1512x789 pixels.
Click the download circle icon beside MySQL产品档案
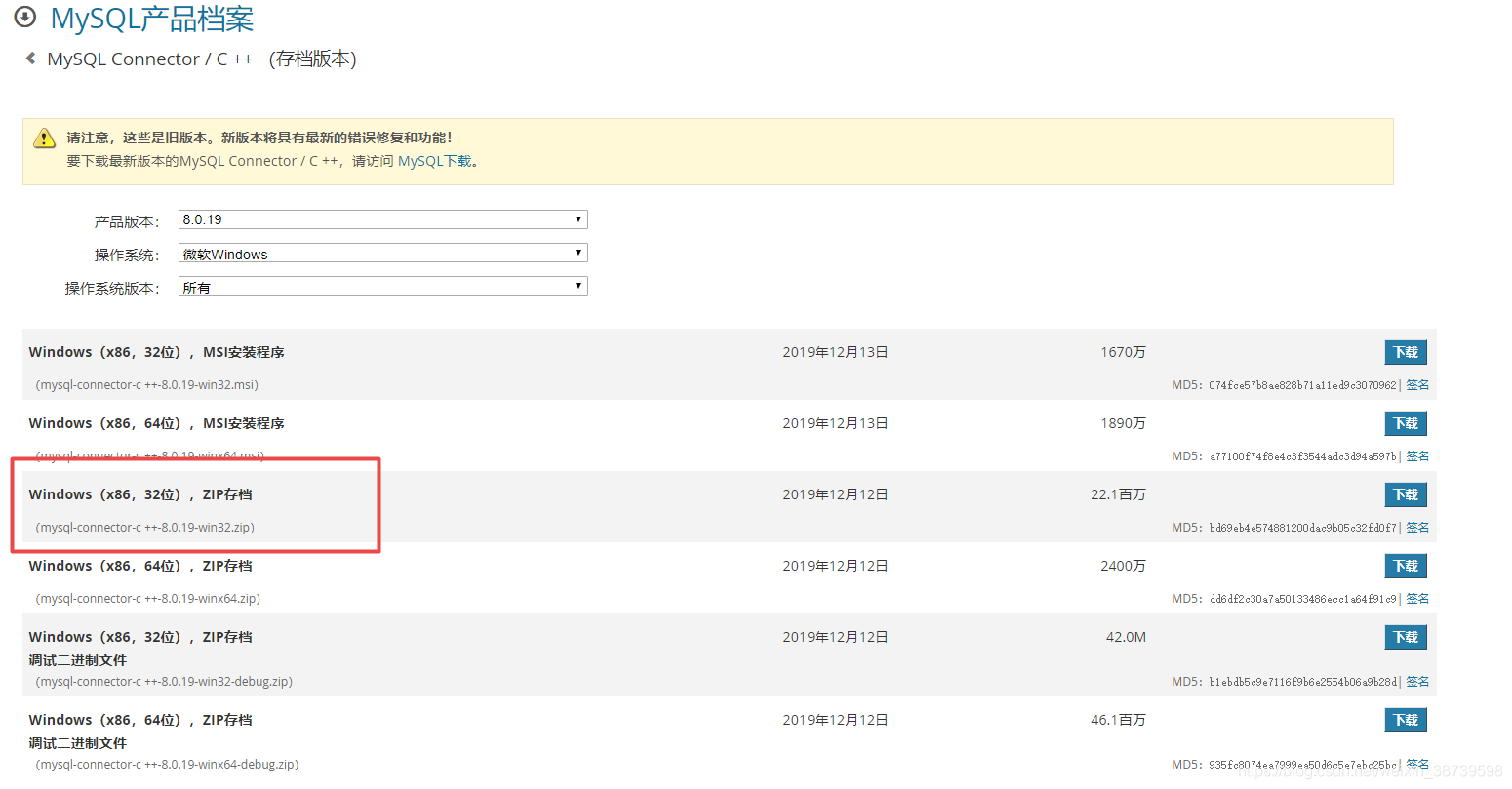click(x=25, y=17)
